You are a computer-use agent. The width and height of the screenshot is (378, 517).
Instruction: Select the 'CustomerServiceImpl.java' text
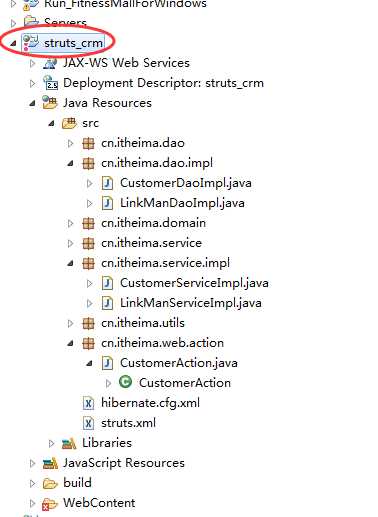point(194,283)
